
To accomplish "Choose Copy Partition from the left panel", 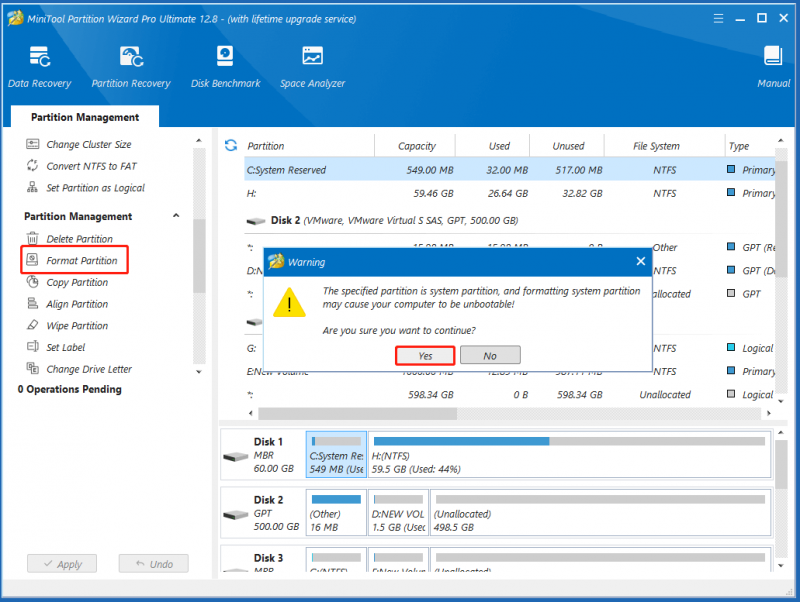I will click(77, 282).
